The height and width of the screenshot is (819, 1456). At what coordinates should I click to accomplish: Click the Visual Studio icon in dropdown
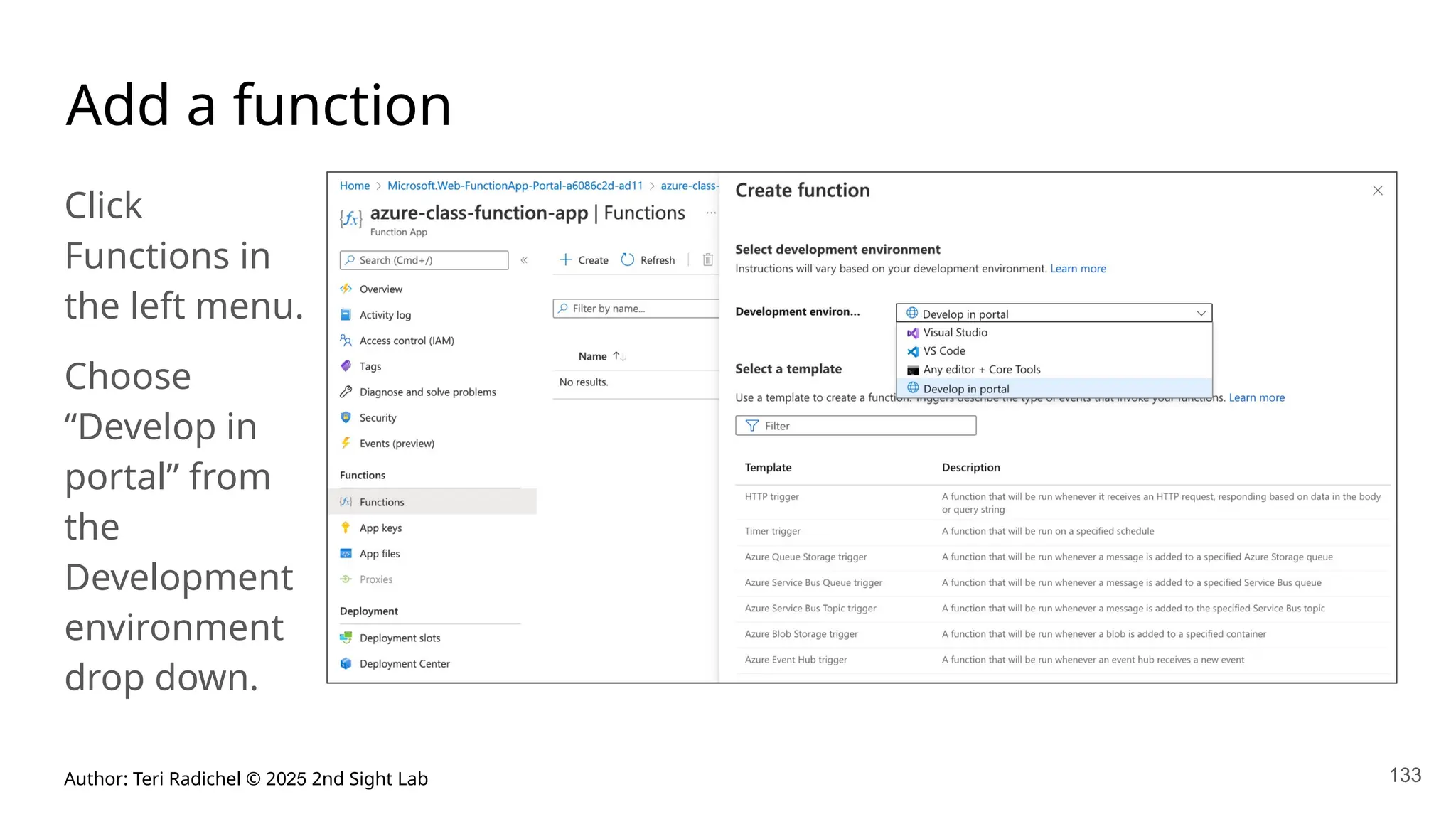point(913,333)
